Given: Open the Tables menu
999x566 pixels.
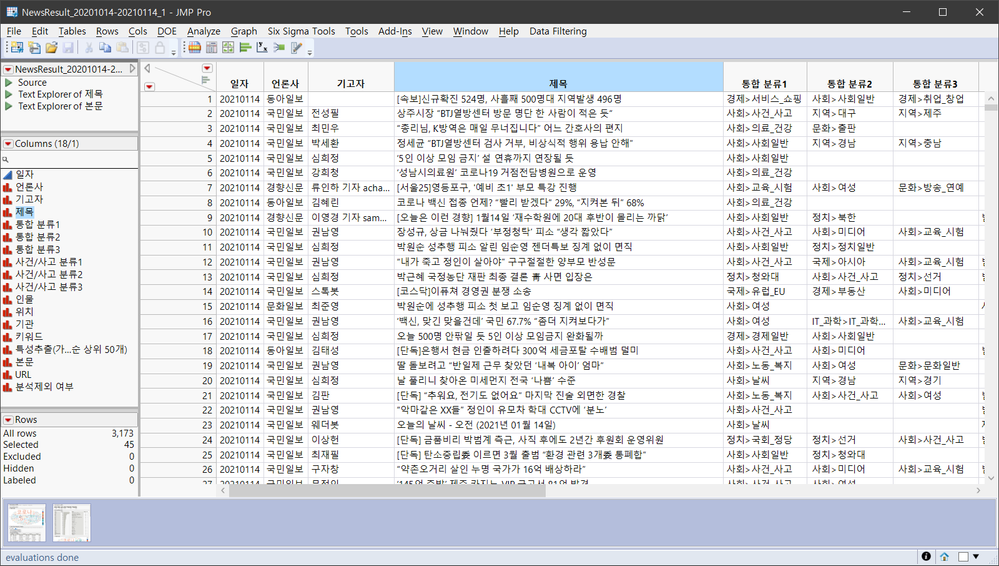Looking at the screenshot, I should [72, 31].
